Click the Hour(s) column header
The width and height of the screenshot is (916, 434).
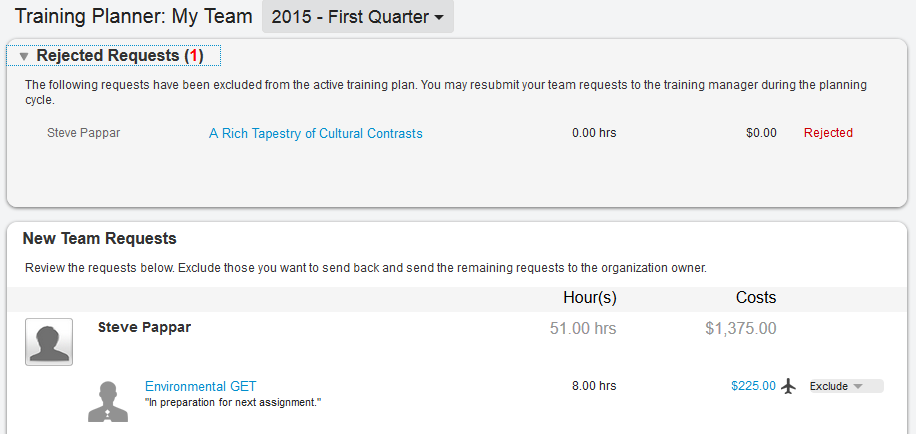[x=590, y=298]
